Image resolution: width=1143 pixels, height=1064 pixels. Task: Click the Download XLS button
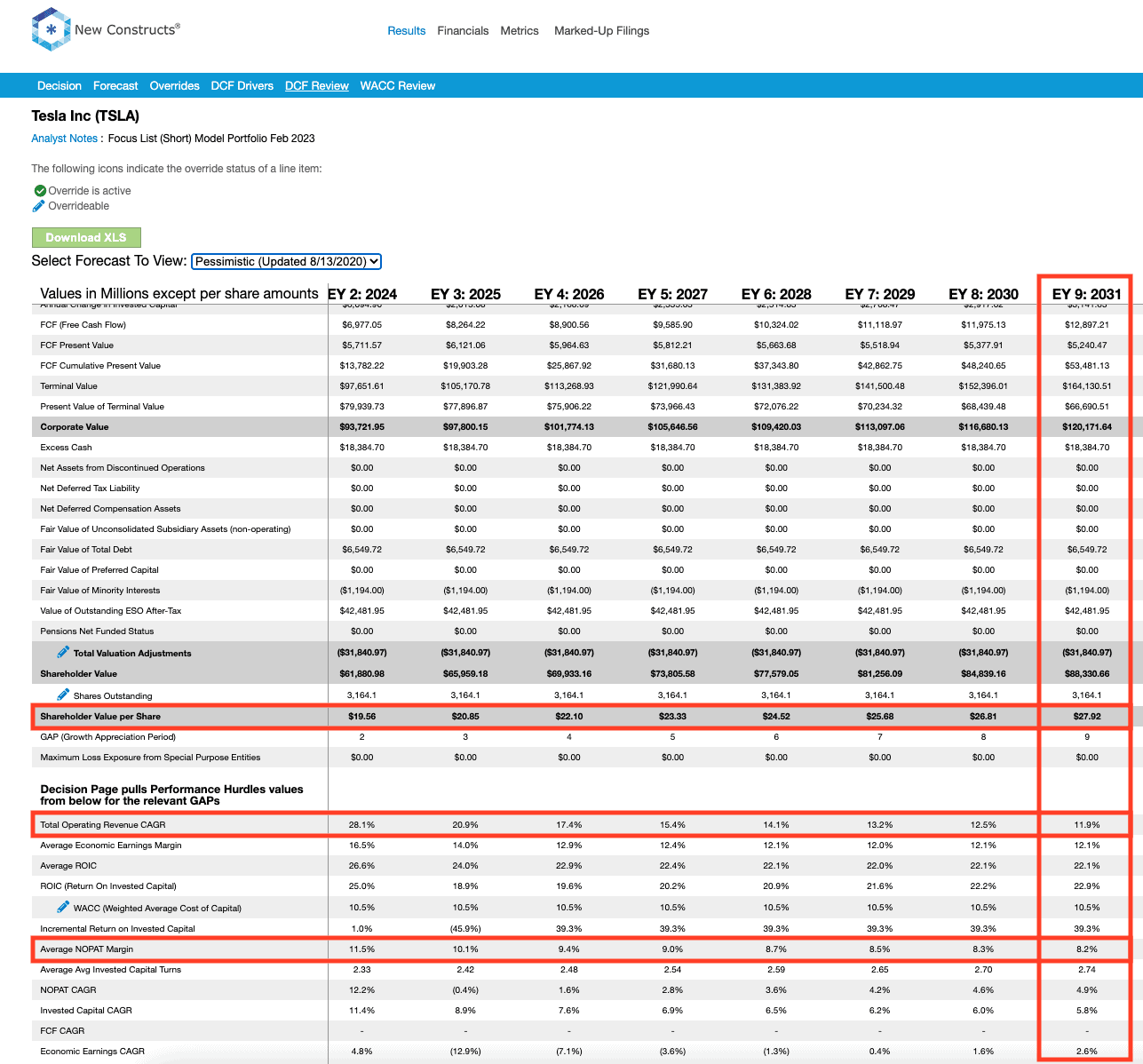(x=86, y=237)
